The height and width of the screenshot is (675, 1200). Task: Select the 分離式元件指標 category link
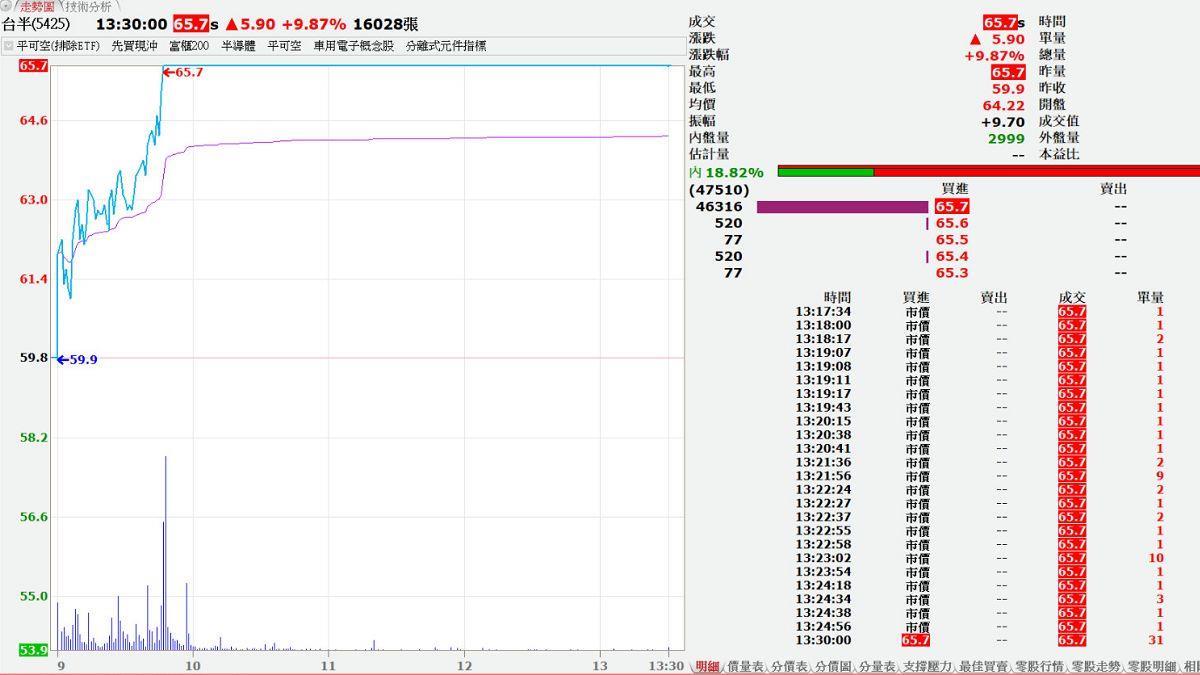tap(445, 46)
